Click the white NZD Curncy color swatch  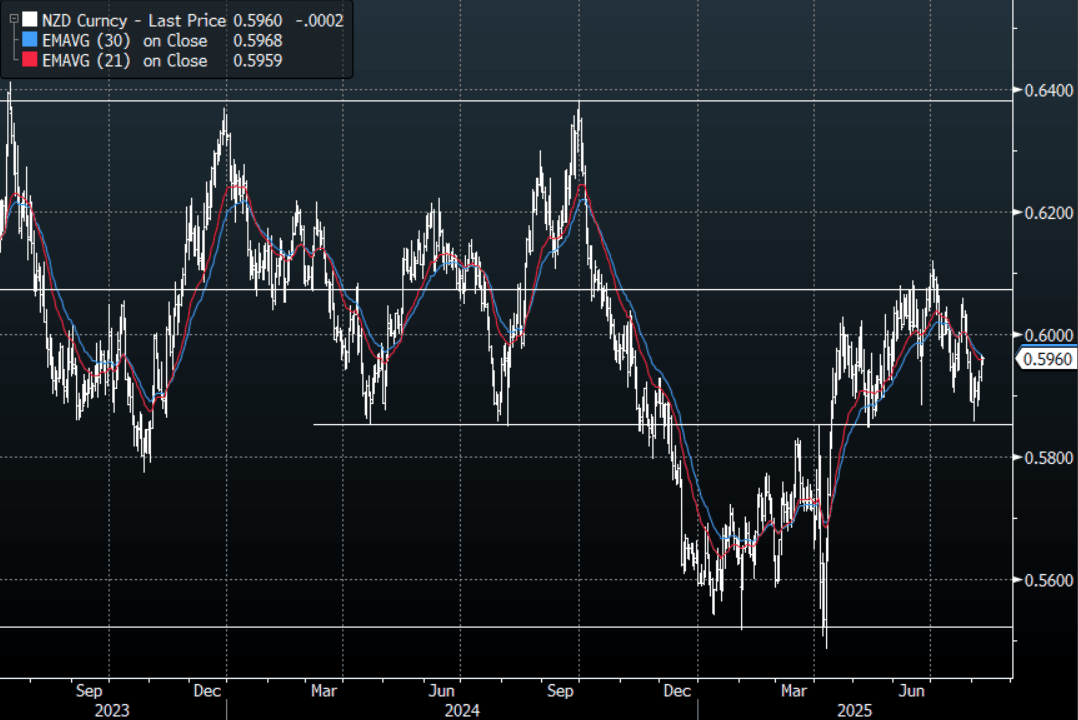click(30, 20)
